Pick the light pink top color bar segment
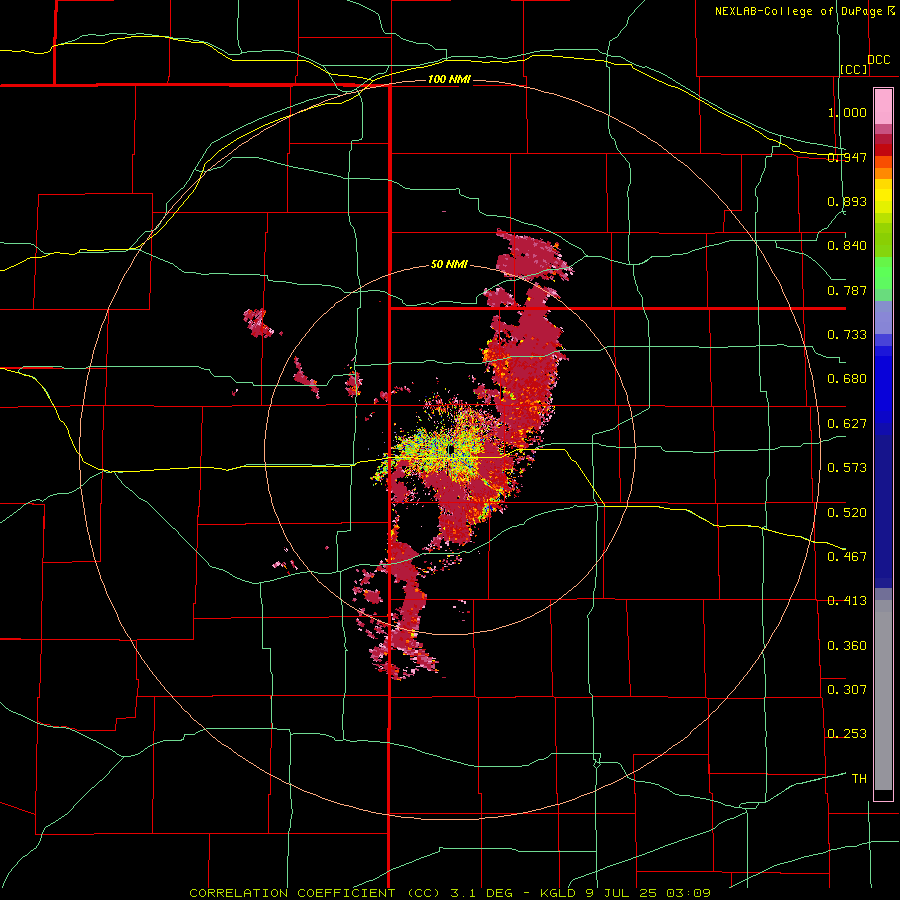 [x=883, y=107]
